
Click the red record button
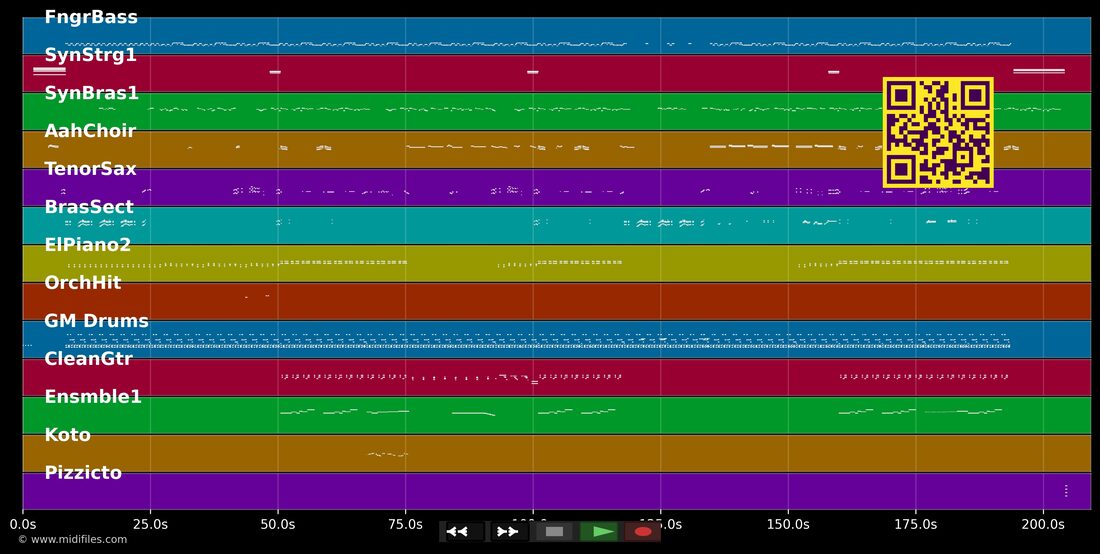tap(643, 532)
